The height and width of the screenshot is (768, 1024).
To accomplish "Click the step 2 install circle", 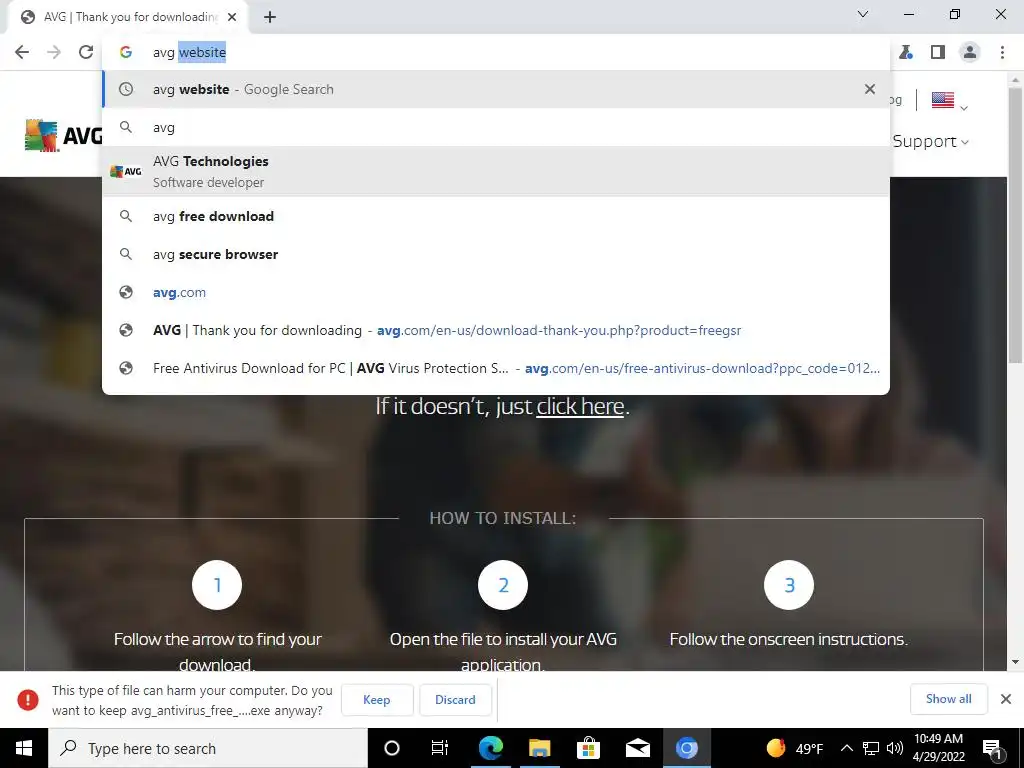I will pos(503,584).
